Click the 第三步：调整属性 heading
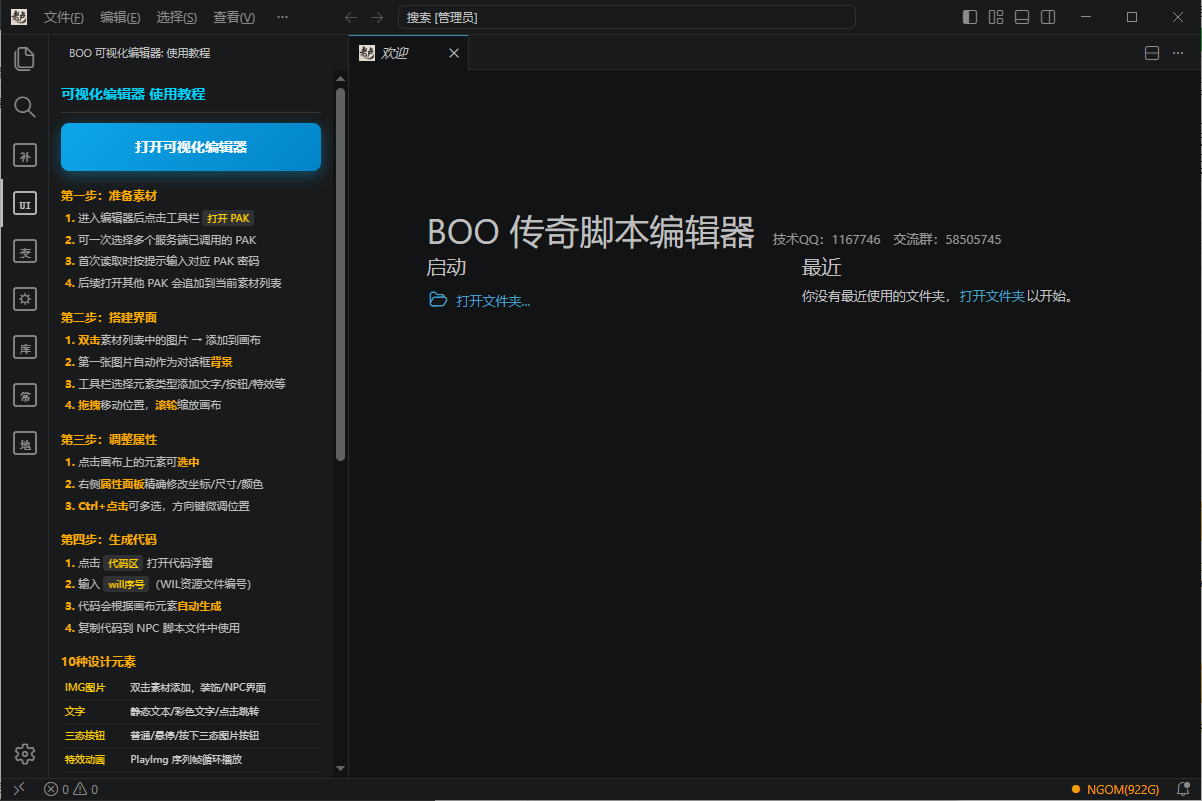The image size is (1202, 801). 109,439
